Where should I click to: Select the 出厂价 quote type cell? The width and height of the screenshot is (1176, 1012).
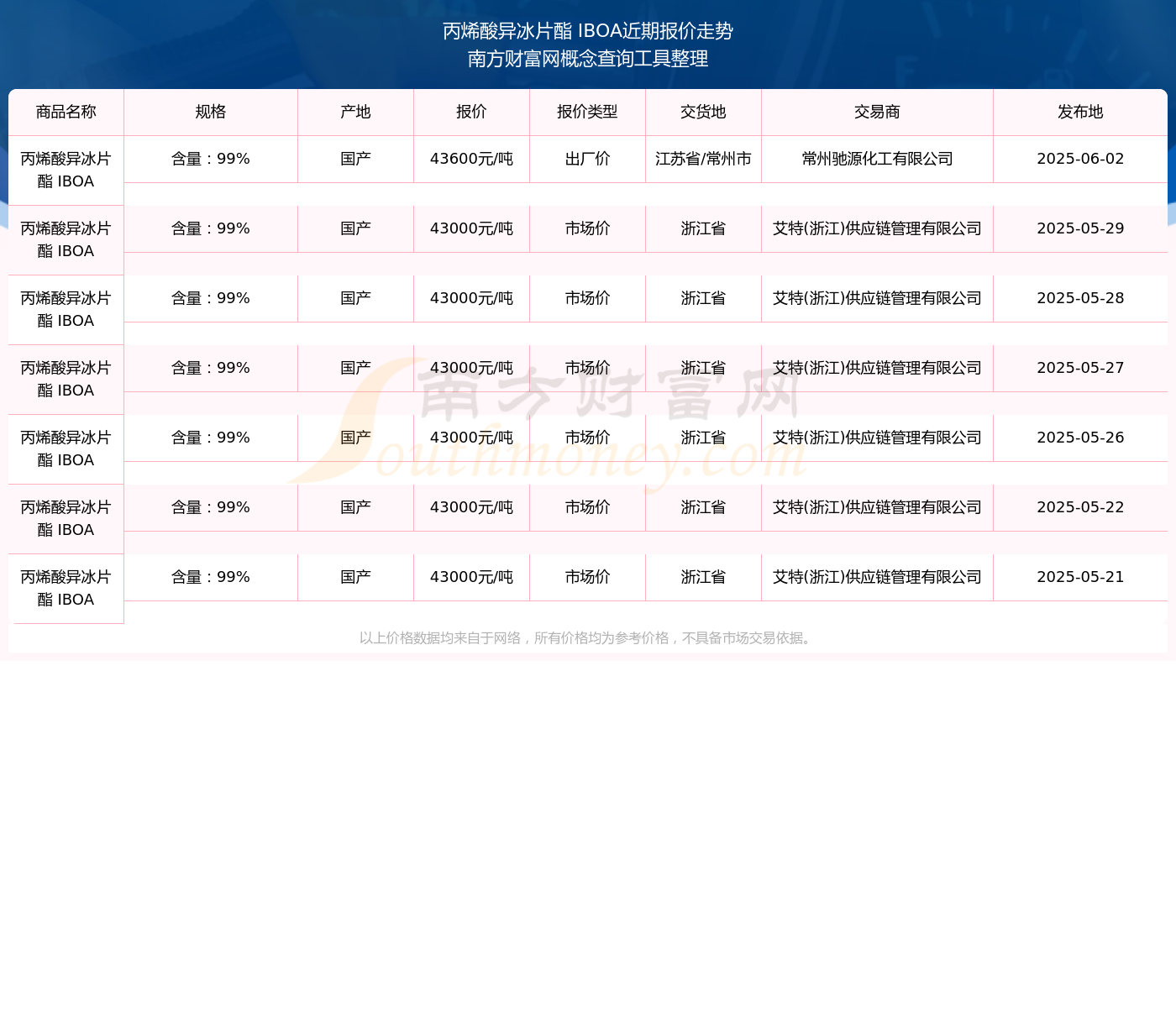pos(588,160)
